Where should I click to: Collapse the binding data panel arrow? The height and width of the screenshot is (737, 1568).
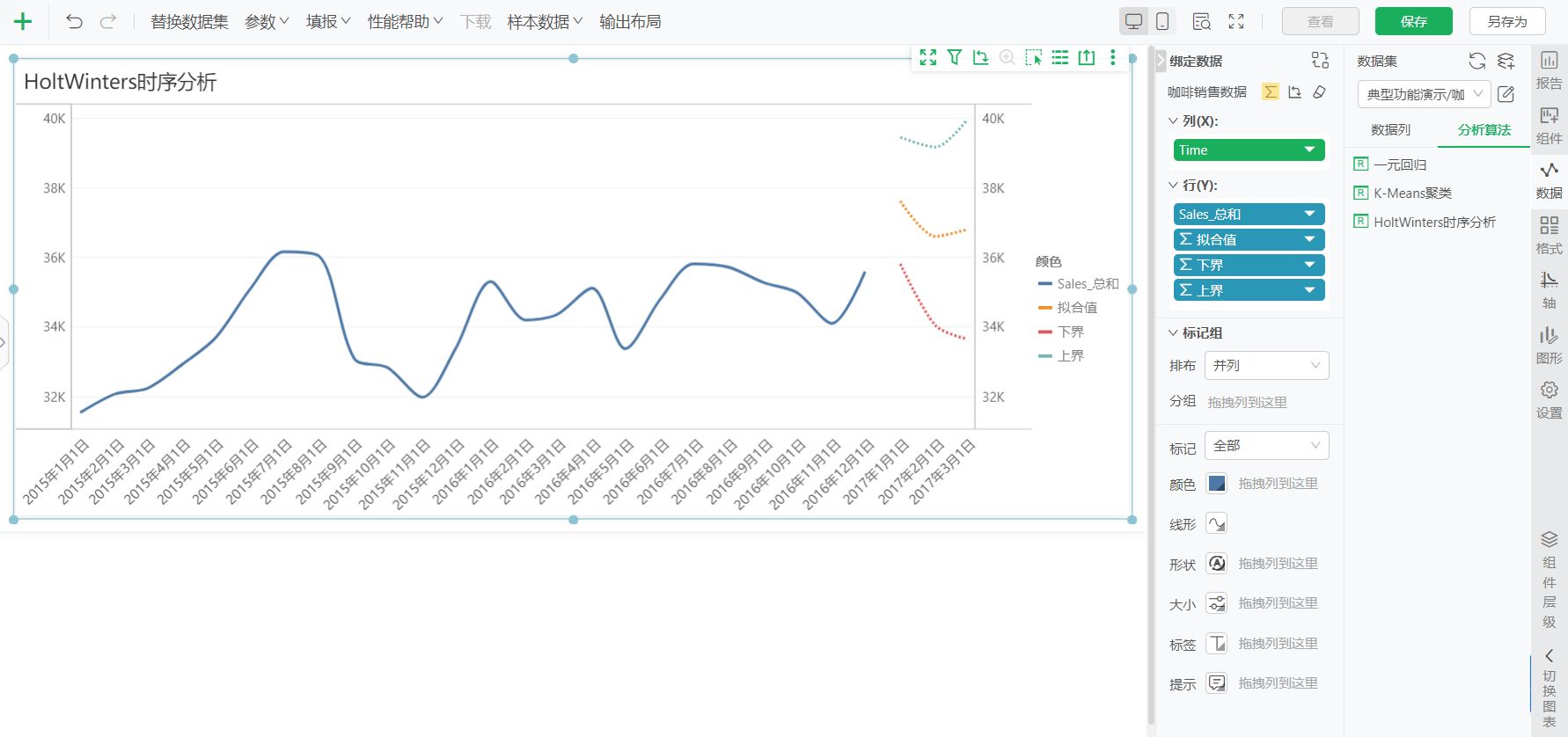click(x=1161, y=60)
